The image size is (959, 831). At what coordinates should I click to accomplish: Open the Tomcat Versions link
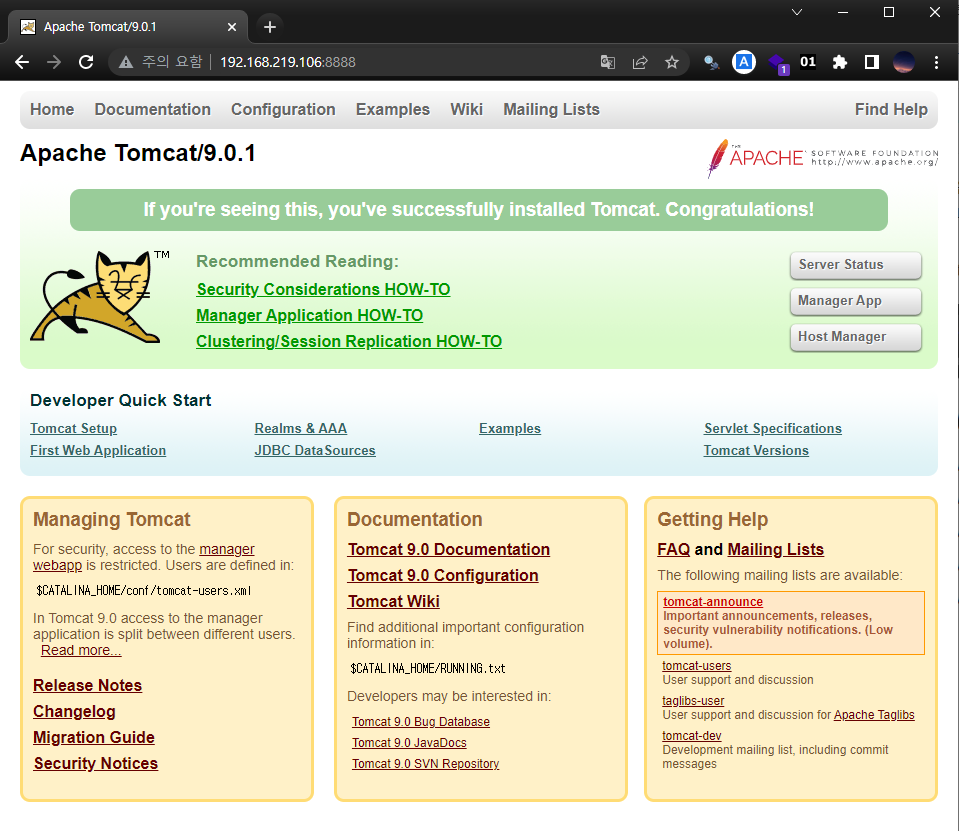[x=756, y=451]
